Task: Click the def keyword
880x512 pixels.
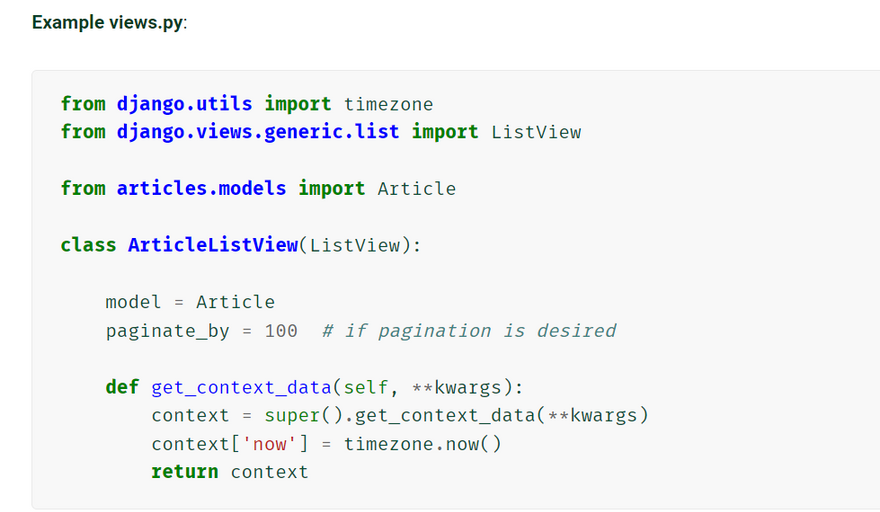Action: (122, 387)
